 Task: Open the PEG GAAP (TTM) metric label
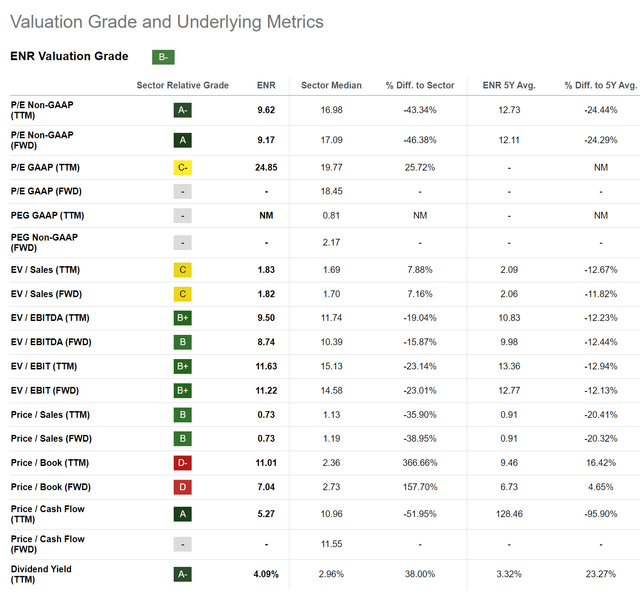(47, 216)
